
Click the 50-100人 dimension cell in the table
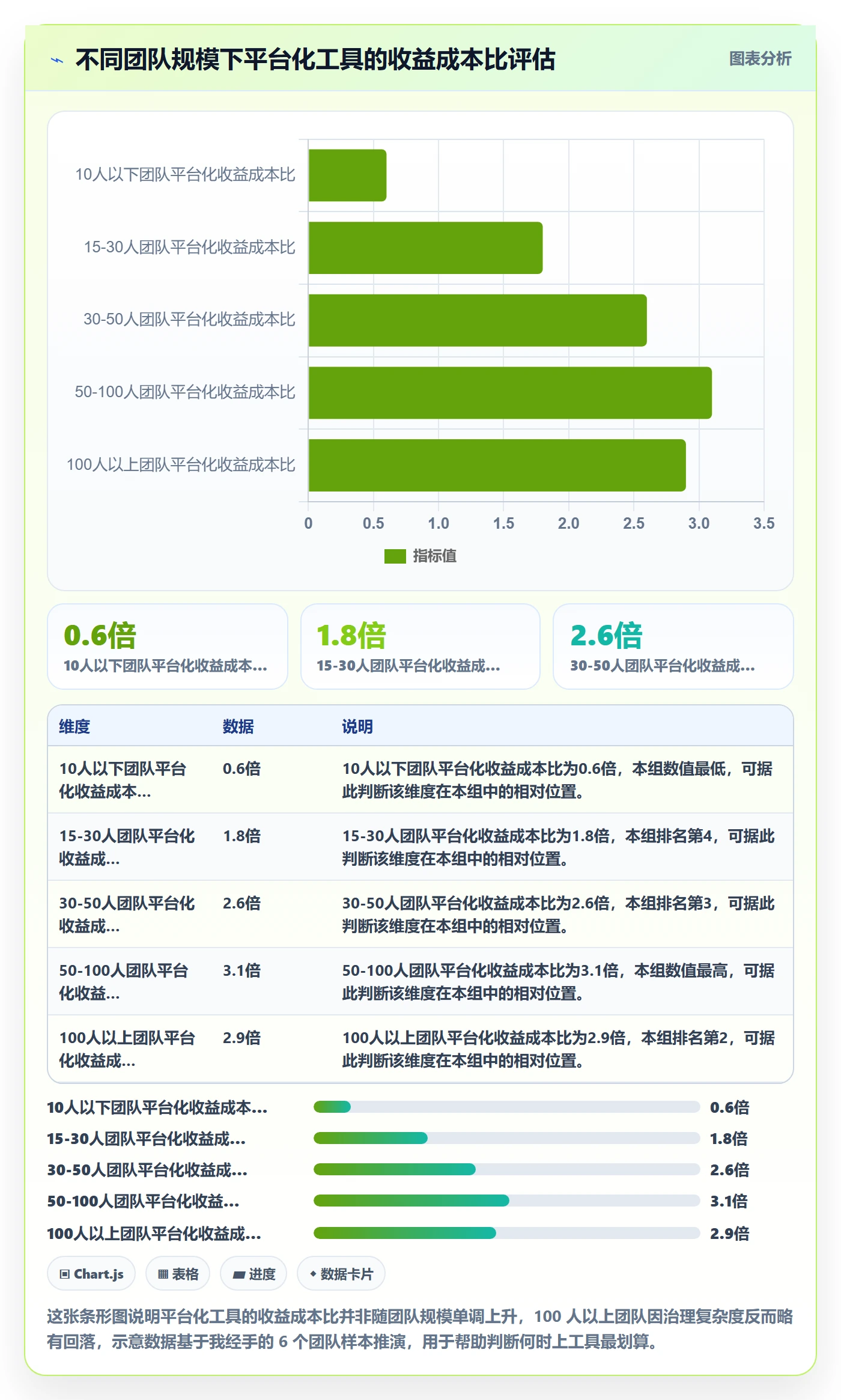point(124,982)
